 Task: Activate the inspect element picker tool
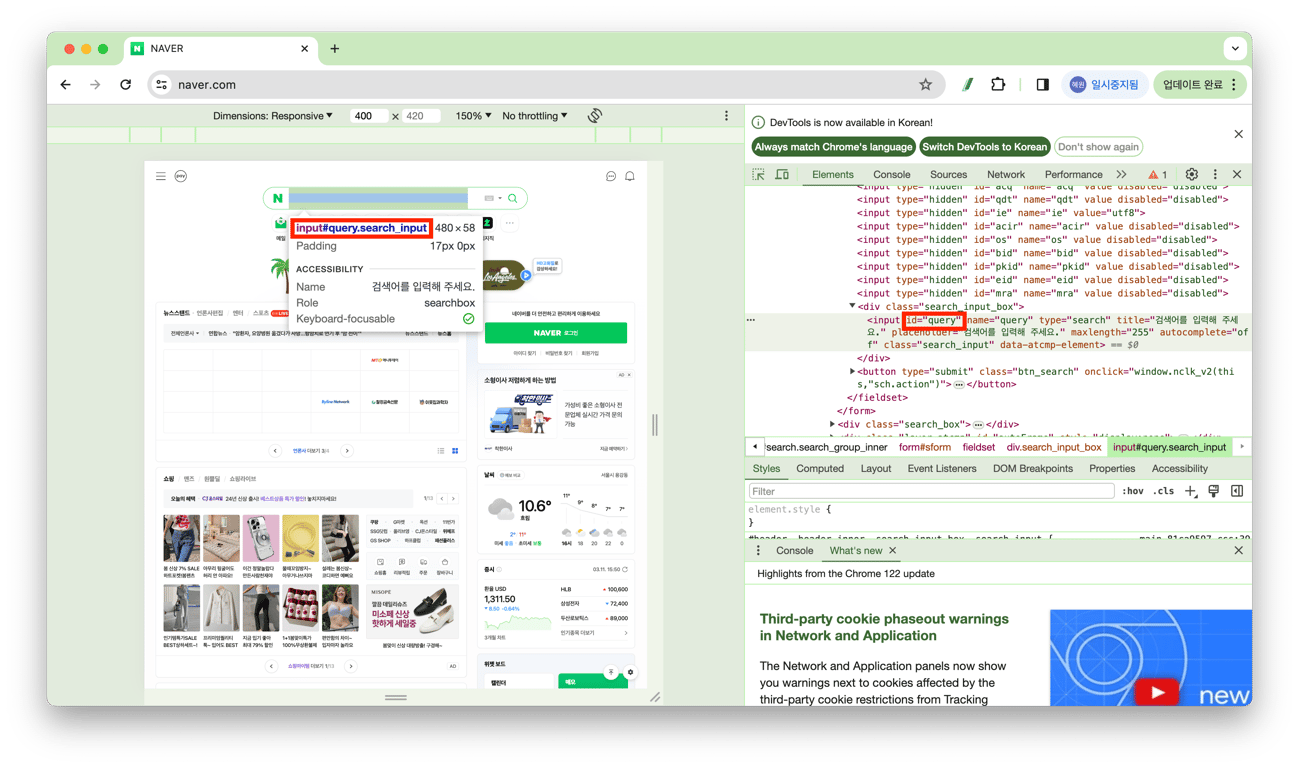(x=759, y=175)
